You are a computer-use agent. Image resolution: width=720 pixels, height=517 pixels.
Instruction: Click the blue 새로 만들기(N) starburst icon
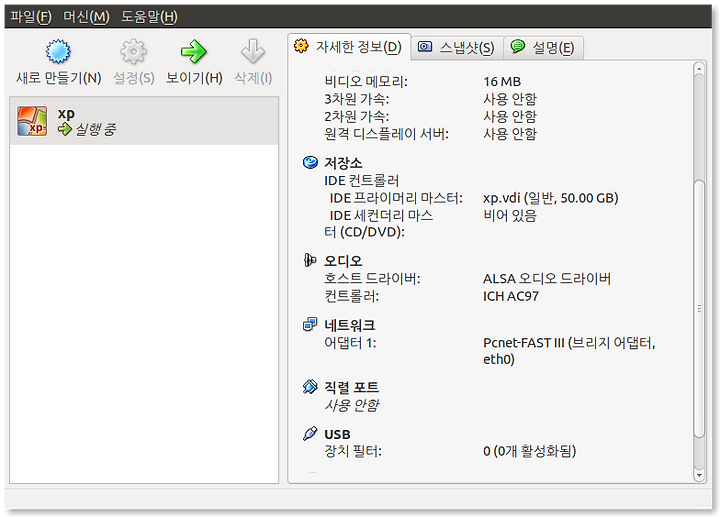(58, 51)
